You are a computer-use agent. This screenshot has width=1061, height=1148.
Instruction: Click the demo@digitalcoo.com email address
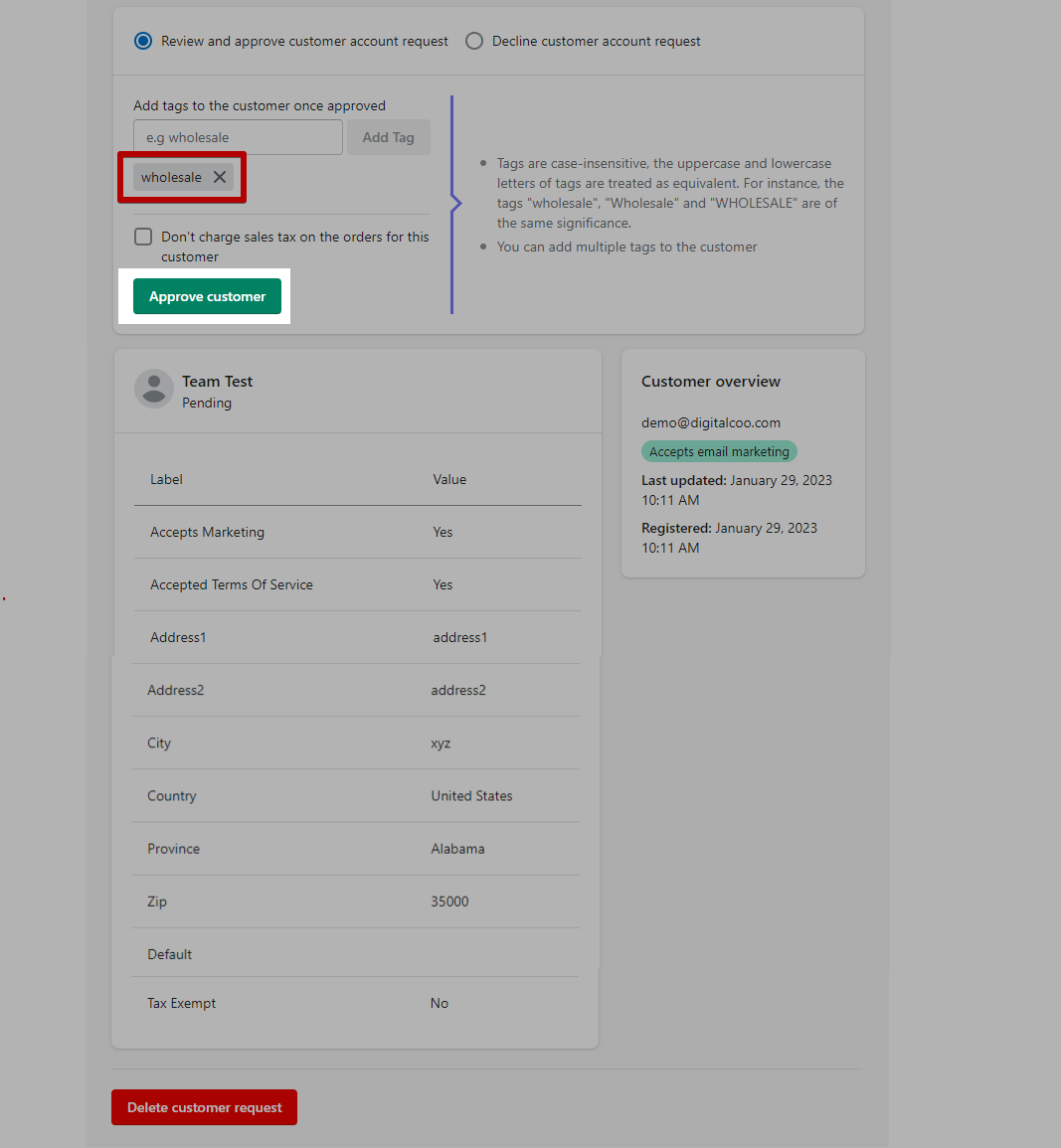[710, 422]
